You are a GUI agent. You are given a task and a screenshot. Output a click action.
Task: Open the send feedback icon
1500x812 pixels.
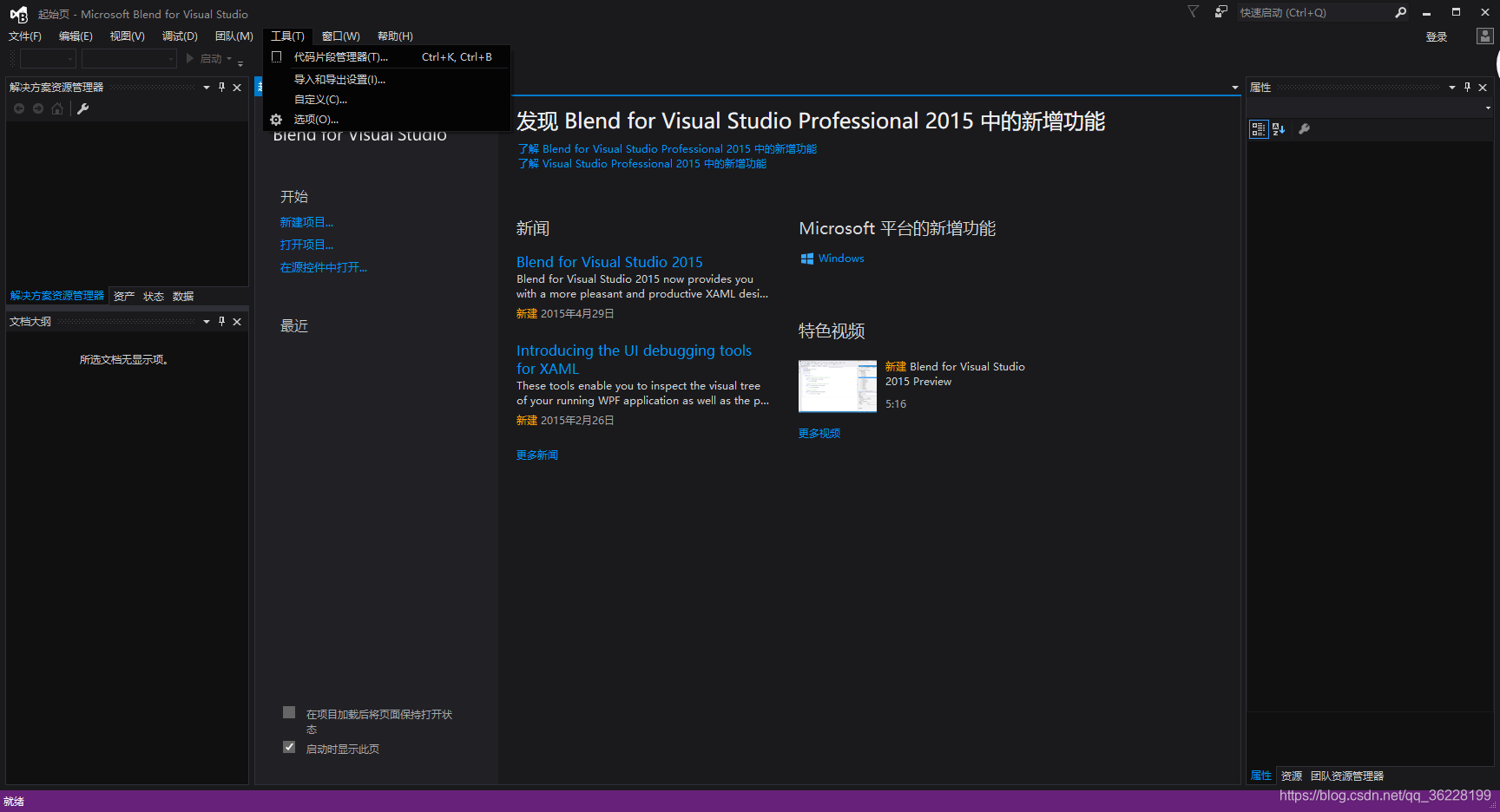[x=1220, y=11]
